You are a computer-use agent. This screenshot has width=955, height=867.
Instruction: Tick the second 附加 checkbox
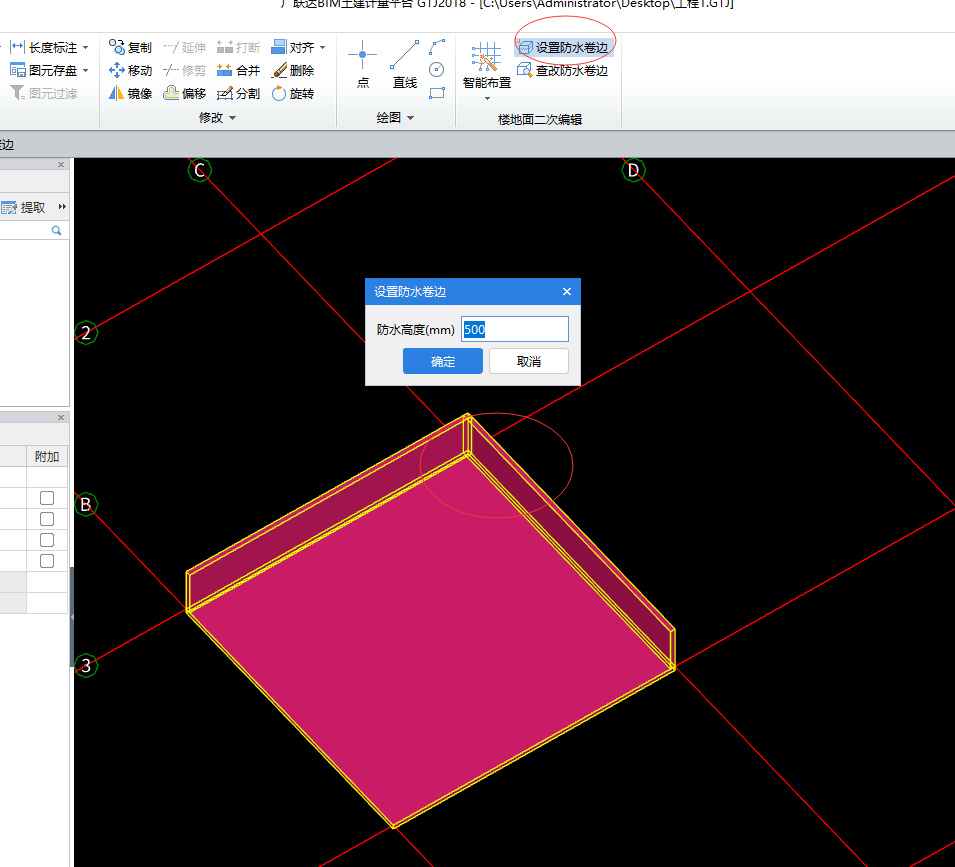[x=47, y=519]
